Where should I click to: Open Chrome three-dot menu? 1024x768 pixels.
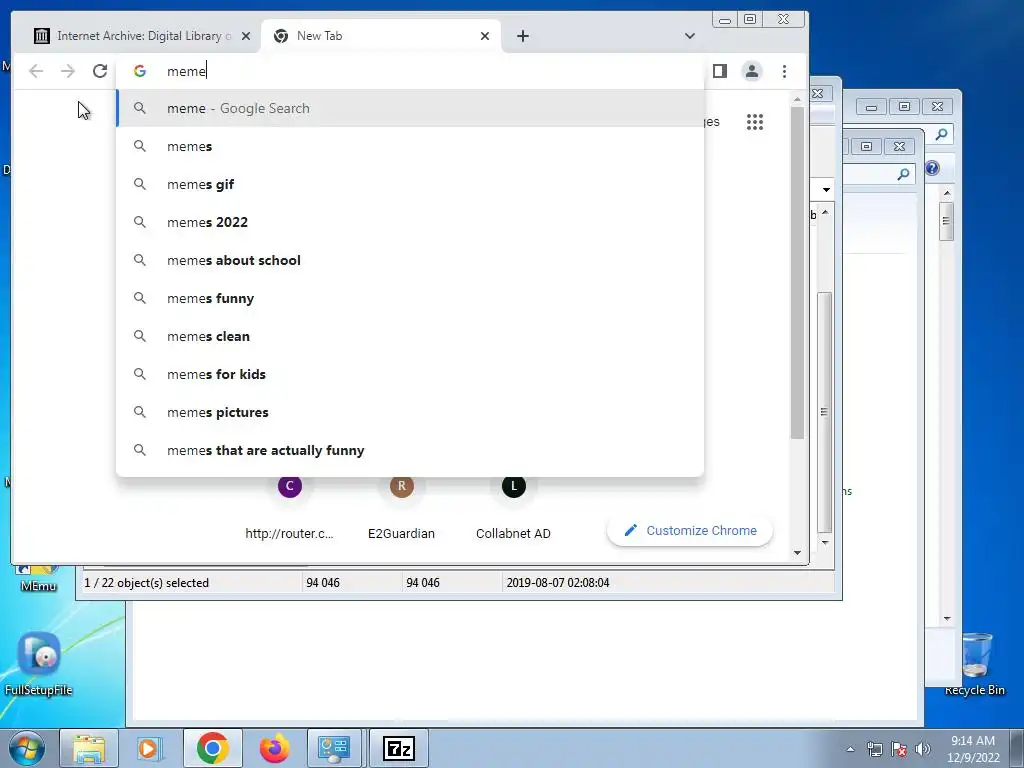tap(784, 71)
